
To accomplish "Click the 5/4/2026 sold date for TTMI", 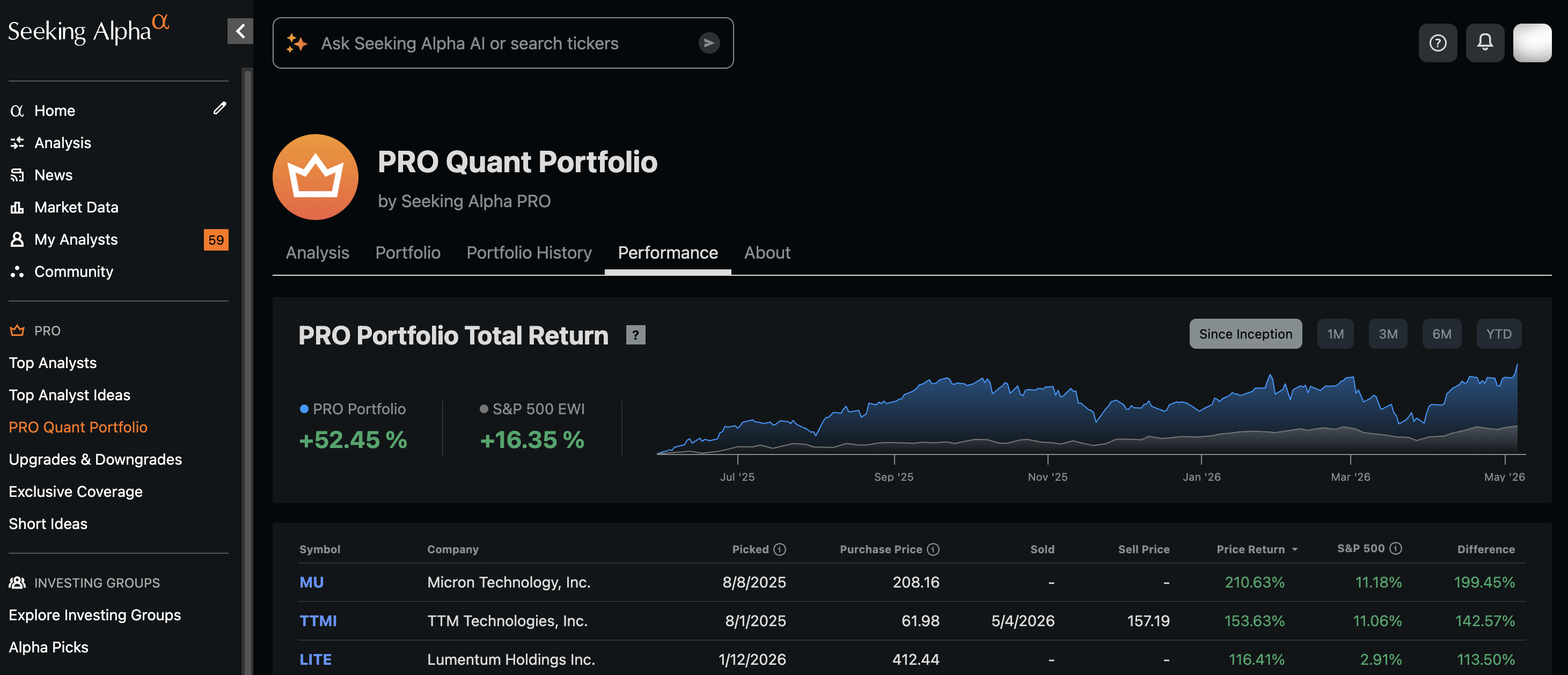I will [1022, 621].
